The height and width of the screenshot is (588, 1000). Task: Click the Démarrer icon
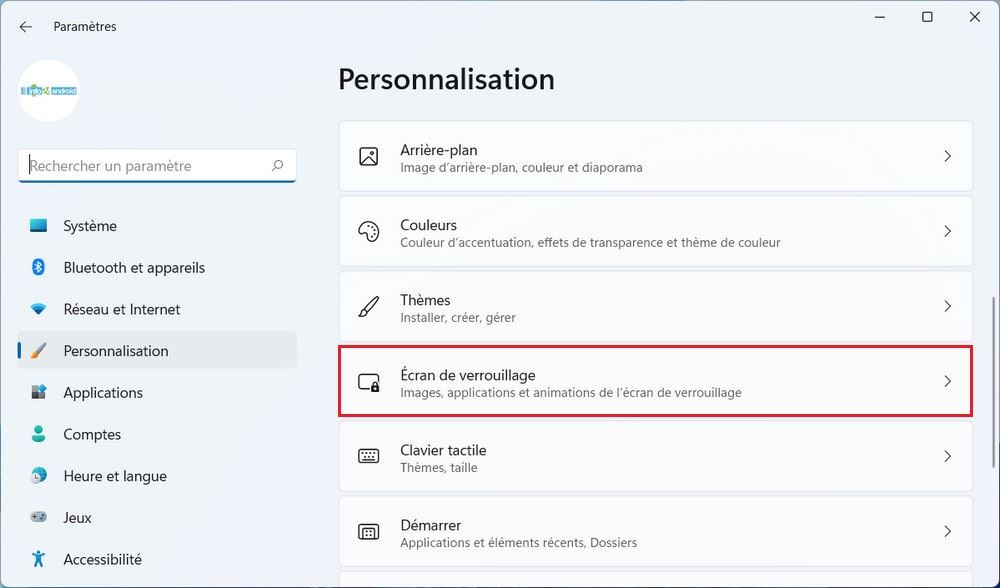(368, 532)
